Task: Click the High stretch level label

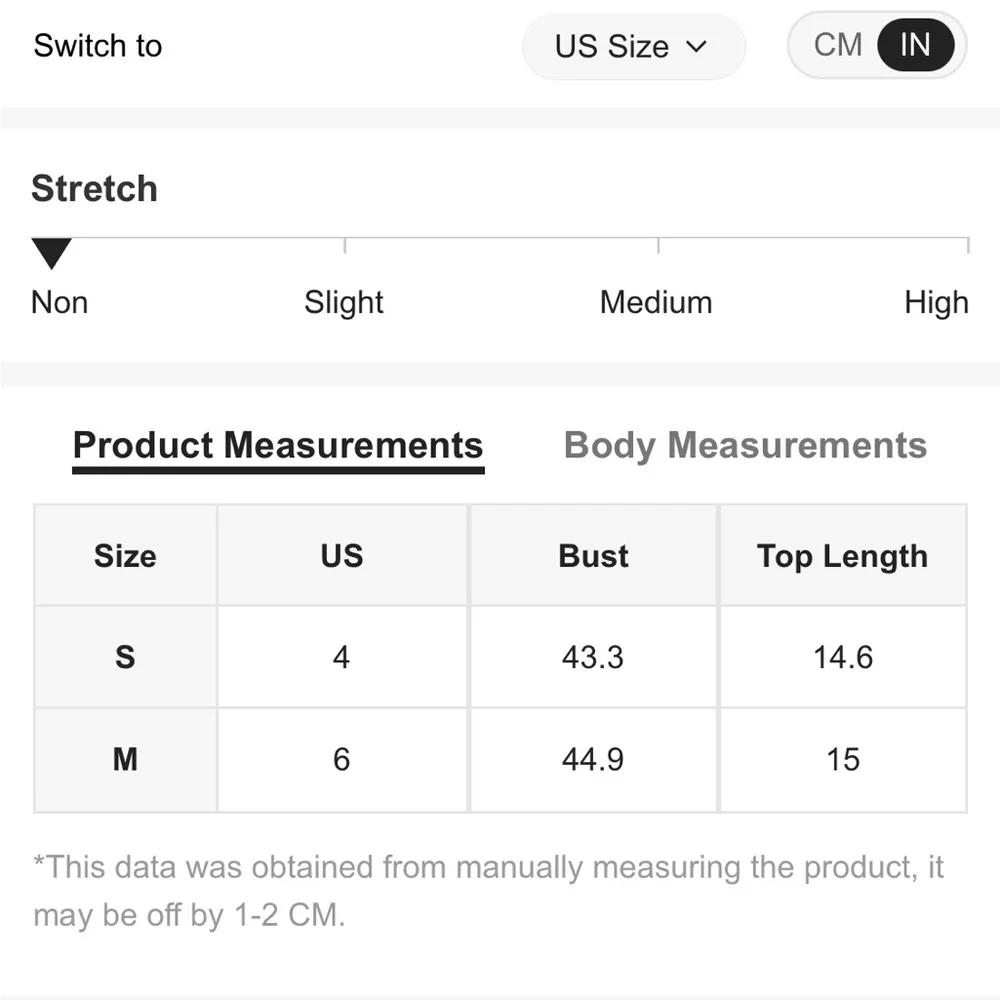Action: coord(936,302)
